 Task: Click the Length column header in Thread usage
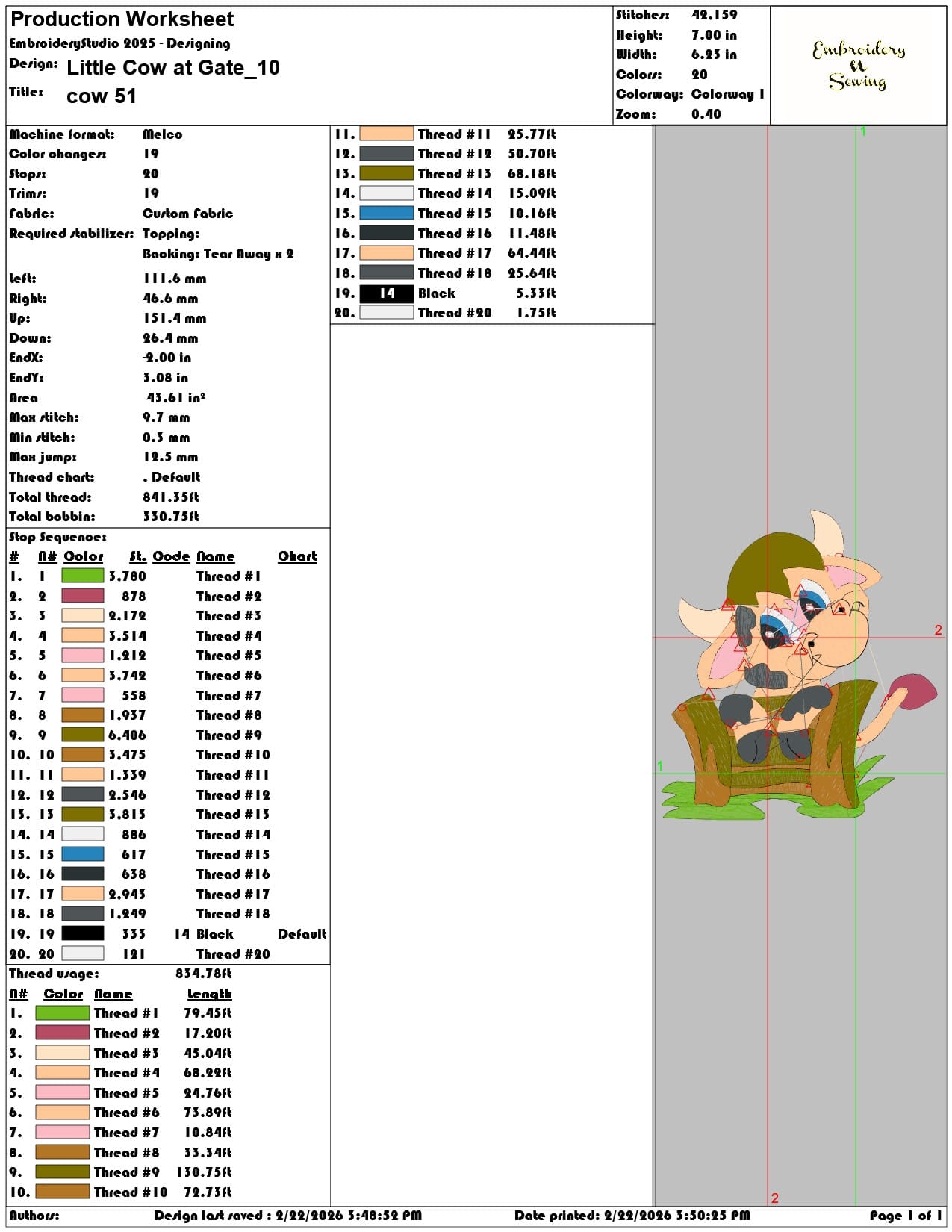(x=209, y=994)
